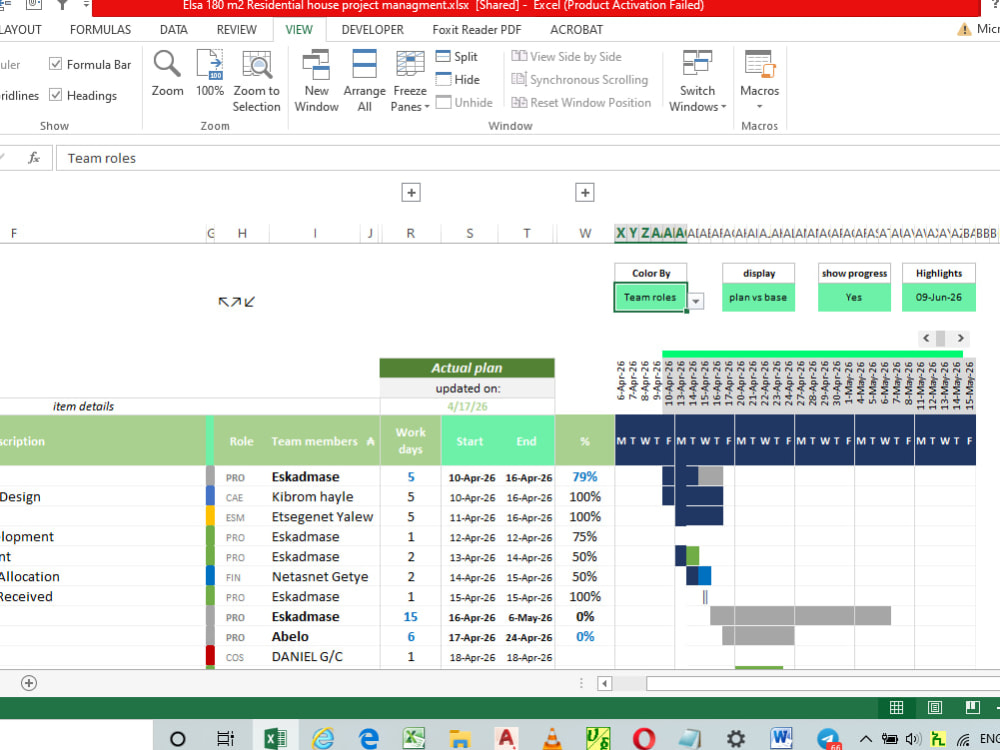Open Opera browser from taskbar

point(643,739)
